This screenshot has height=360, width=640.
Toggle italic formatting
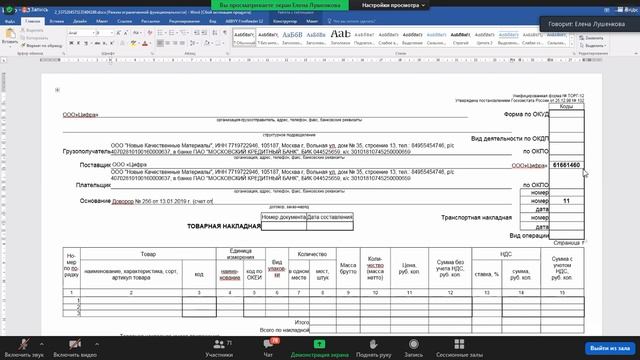78,43
